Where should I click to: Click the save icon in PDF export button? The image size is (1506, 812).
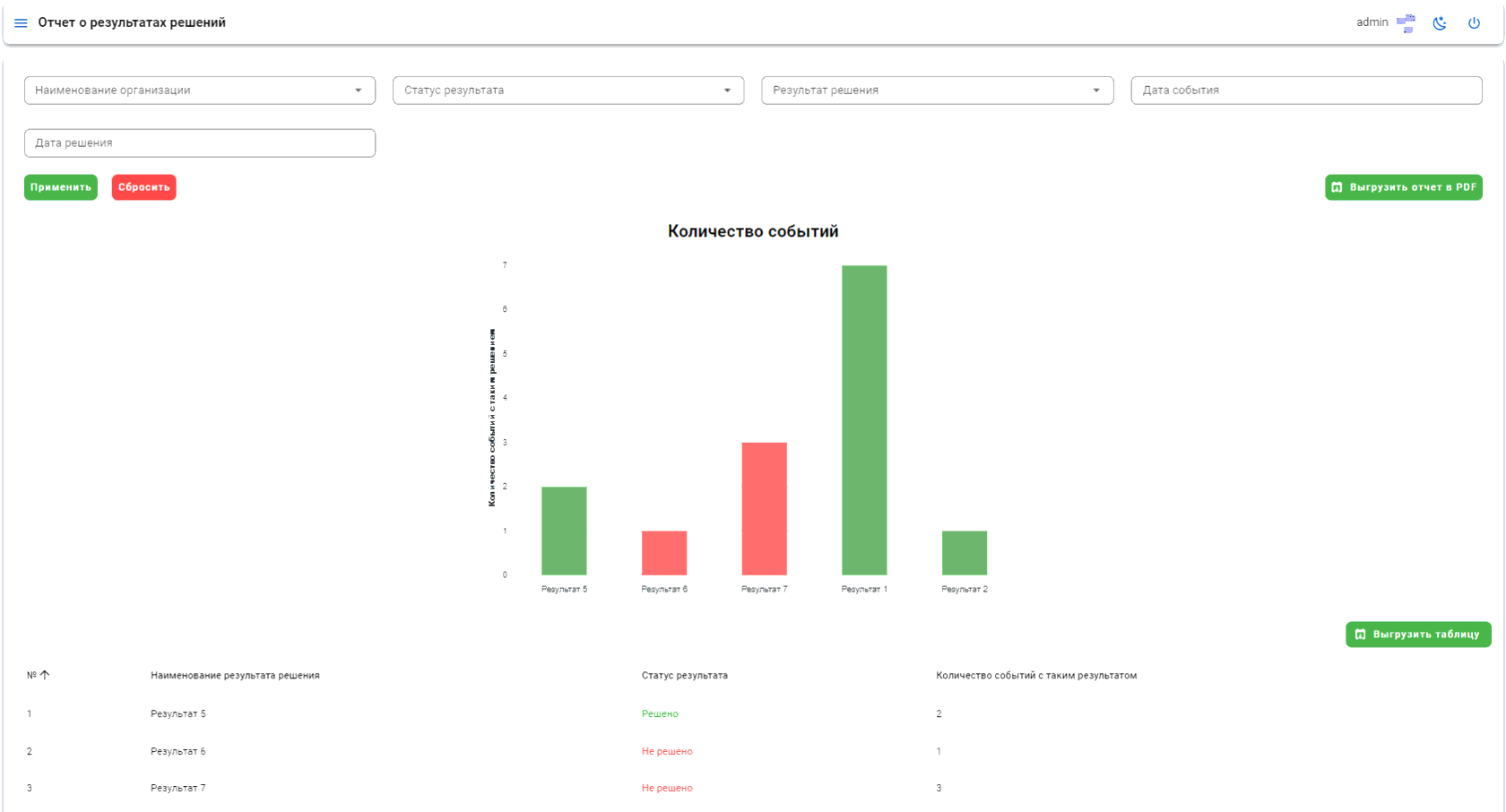tap(1337, 187)
